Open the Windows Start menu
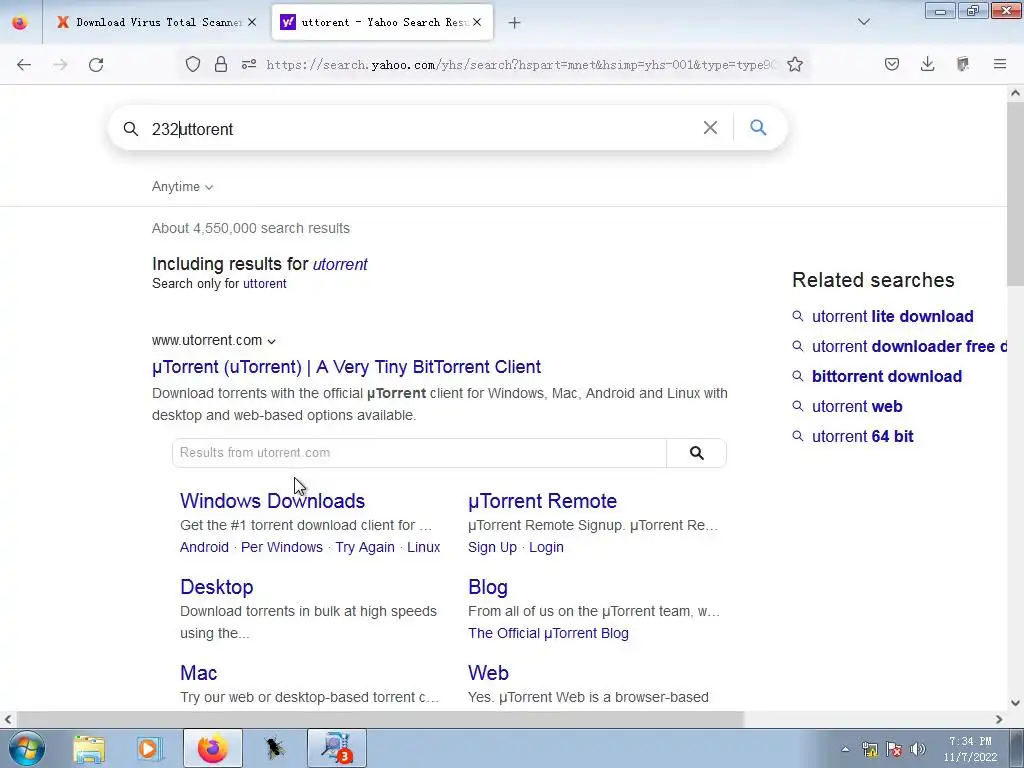Screen dimensions: 1024x768 pos(27,748)
